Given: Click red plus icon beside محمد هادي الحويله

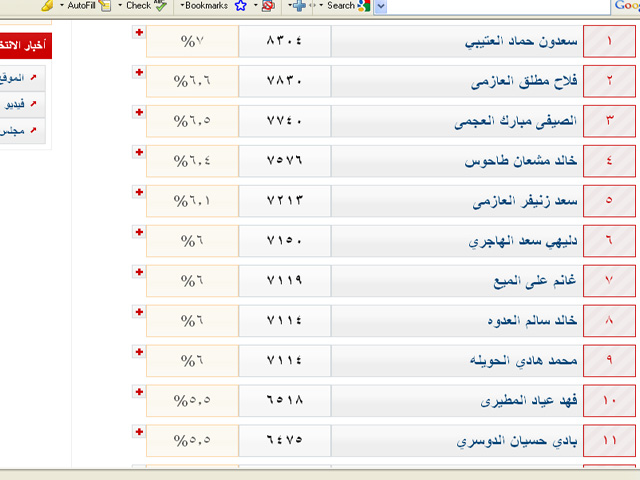Looking at the screenshot, I should 138,352.
